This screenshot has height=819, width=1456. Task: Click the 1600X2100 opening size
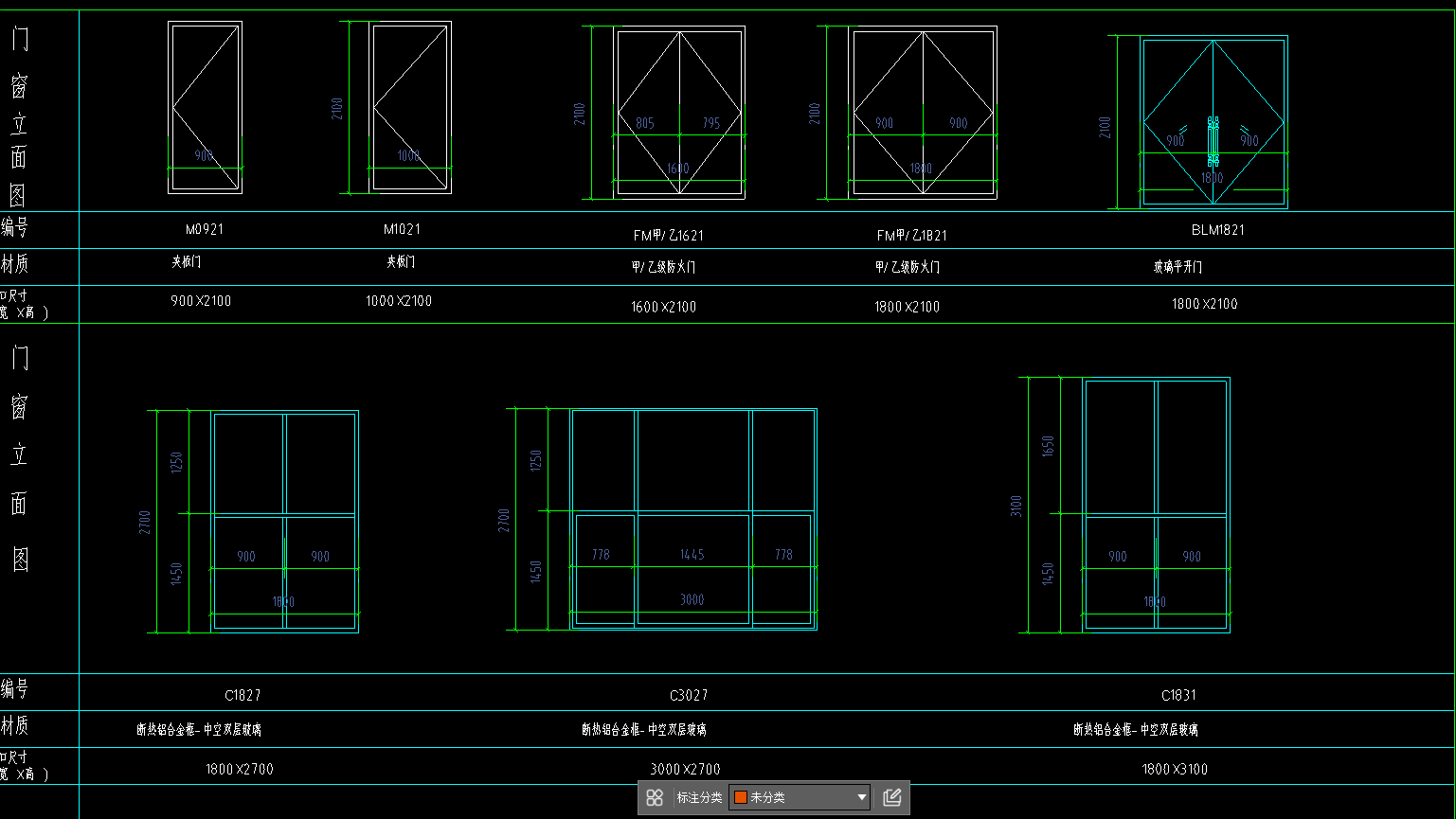click(x=664, y=307)
